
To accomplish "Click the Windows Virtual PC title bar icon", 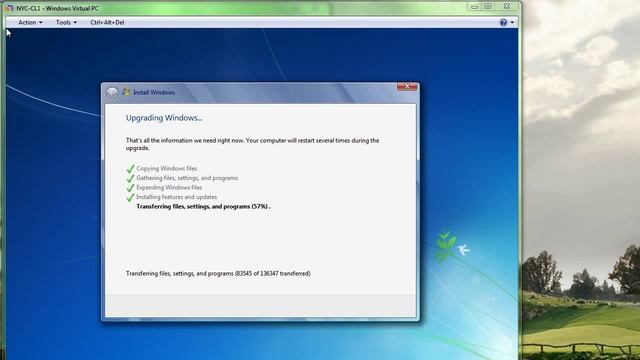I will tap(10, 8).
